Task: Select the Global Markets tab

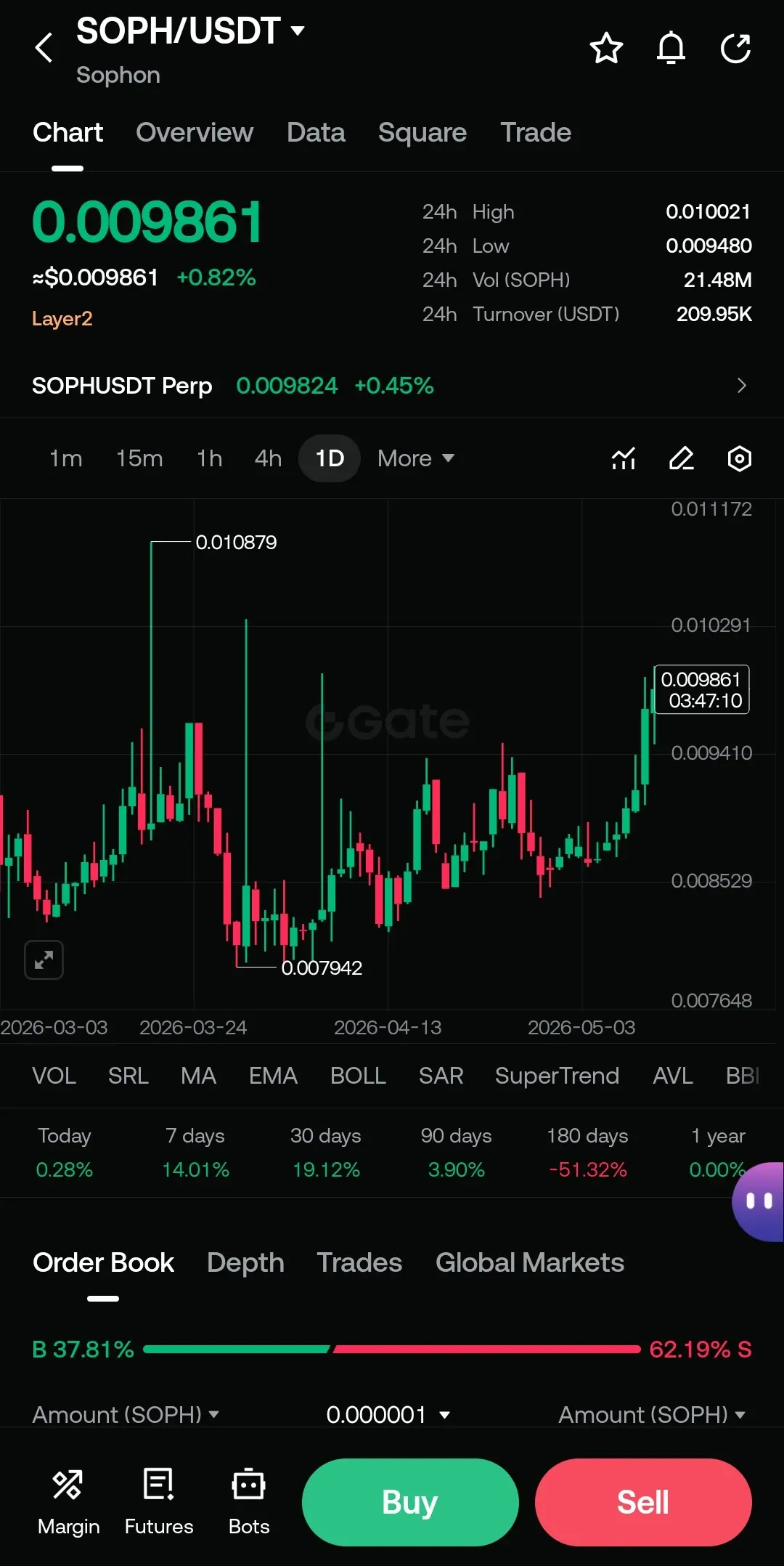Action: tap(530, 1263)
